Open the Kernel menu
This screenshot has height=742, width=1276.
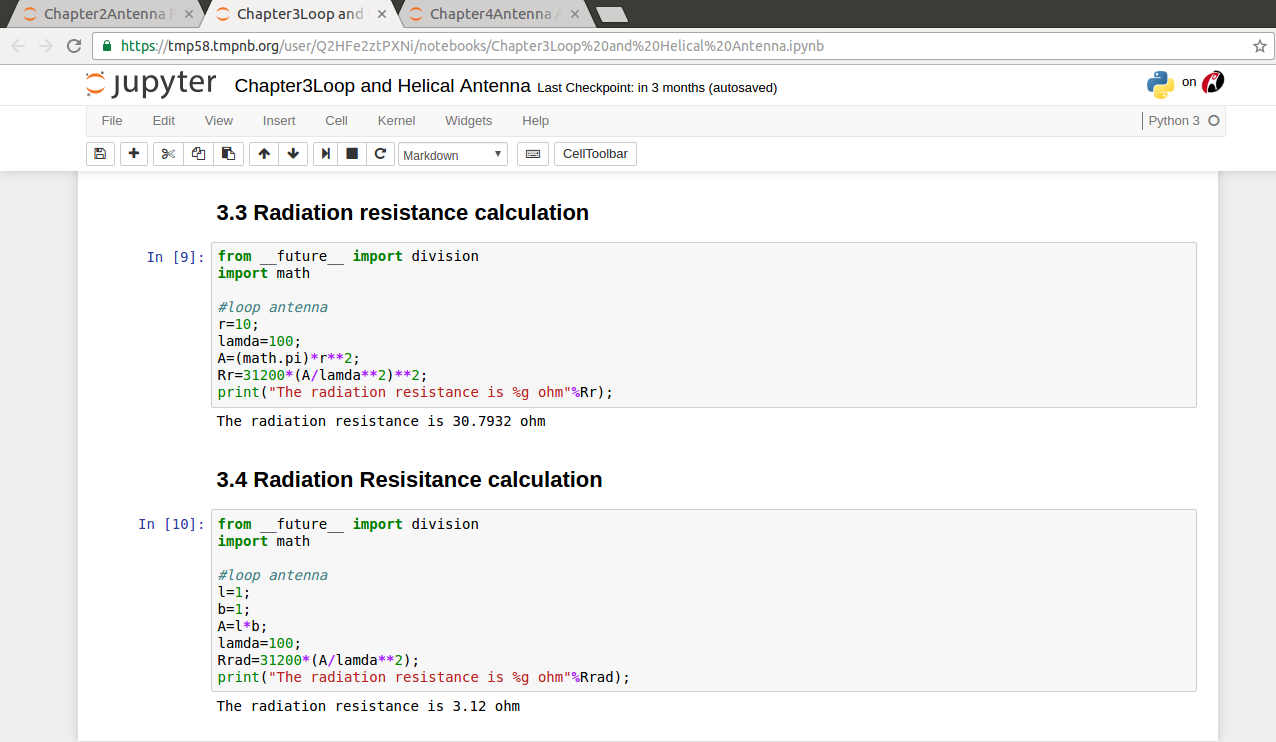(x=396, y=121)
